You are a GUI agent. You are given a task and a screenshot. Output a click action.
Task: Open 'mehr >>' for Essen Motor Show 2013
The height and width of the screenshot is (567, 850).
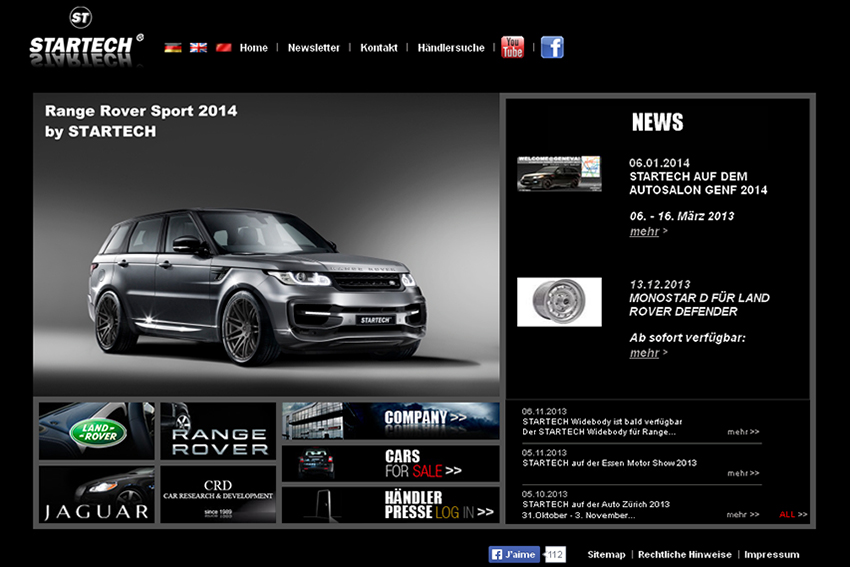[x=743, y=473]
